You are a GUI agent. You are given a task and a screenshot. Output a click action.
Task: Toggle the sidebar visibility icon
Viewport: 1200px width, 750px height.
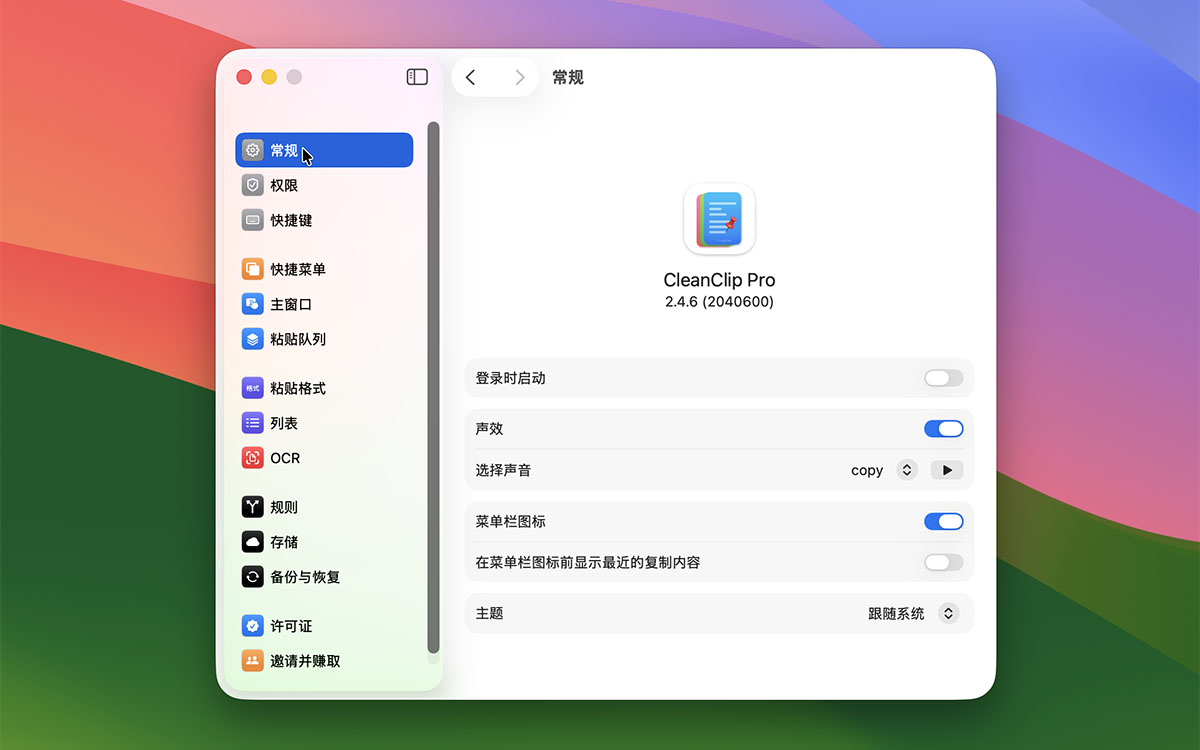coord(417,77)
